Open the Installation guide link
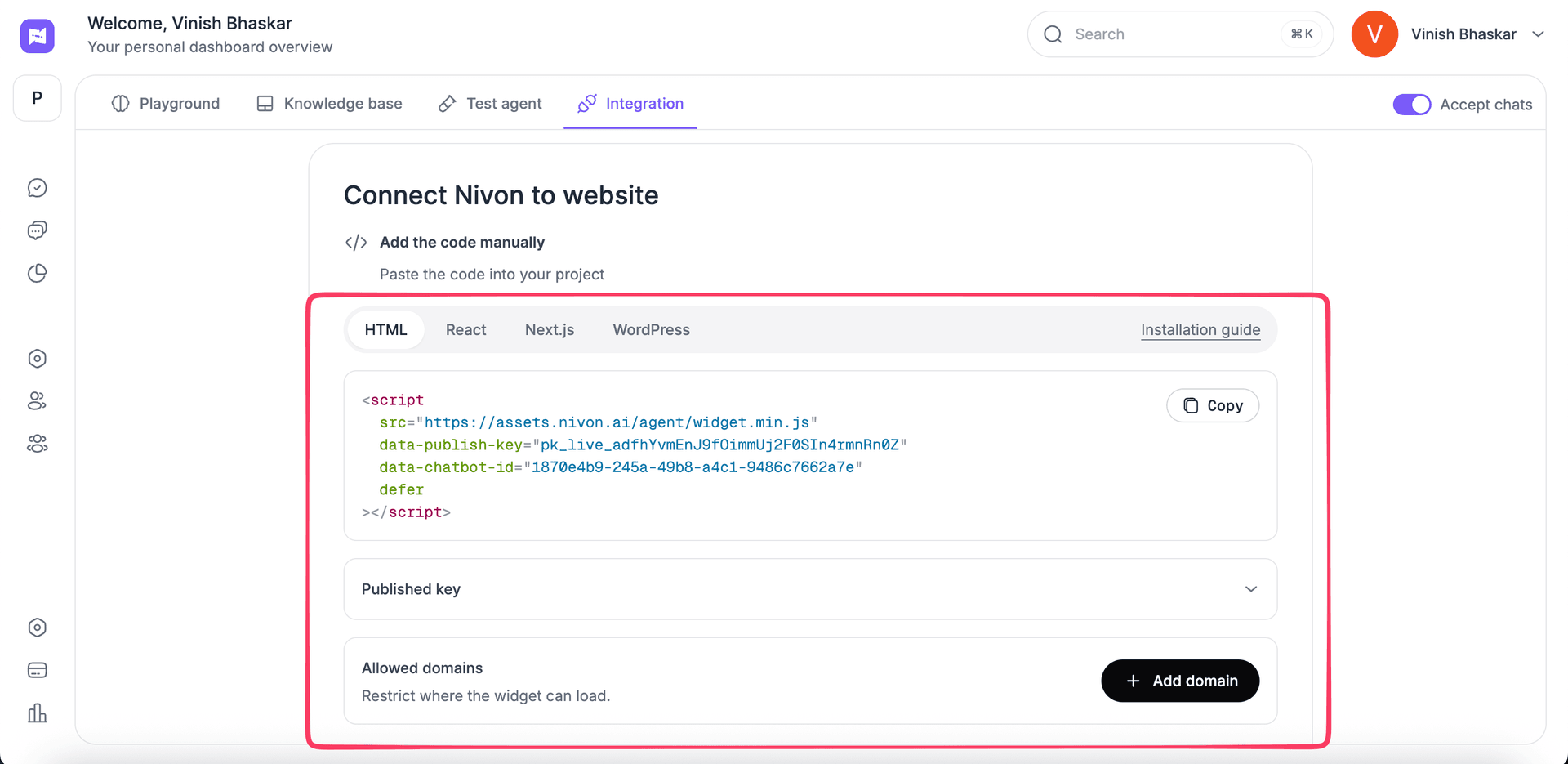 click(1200, 330)
